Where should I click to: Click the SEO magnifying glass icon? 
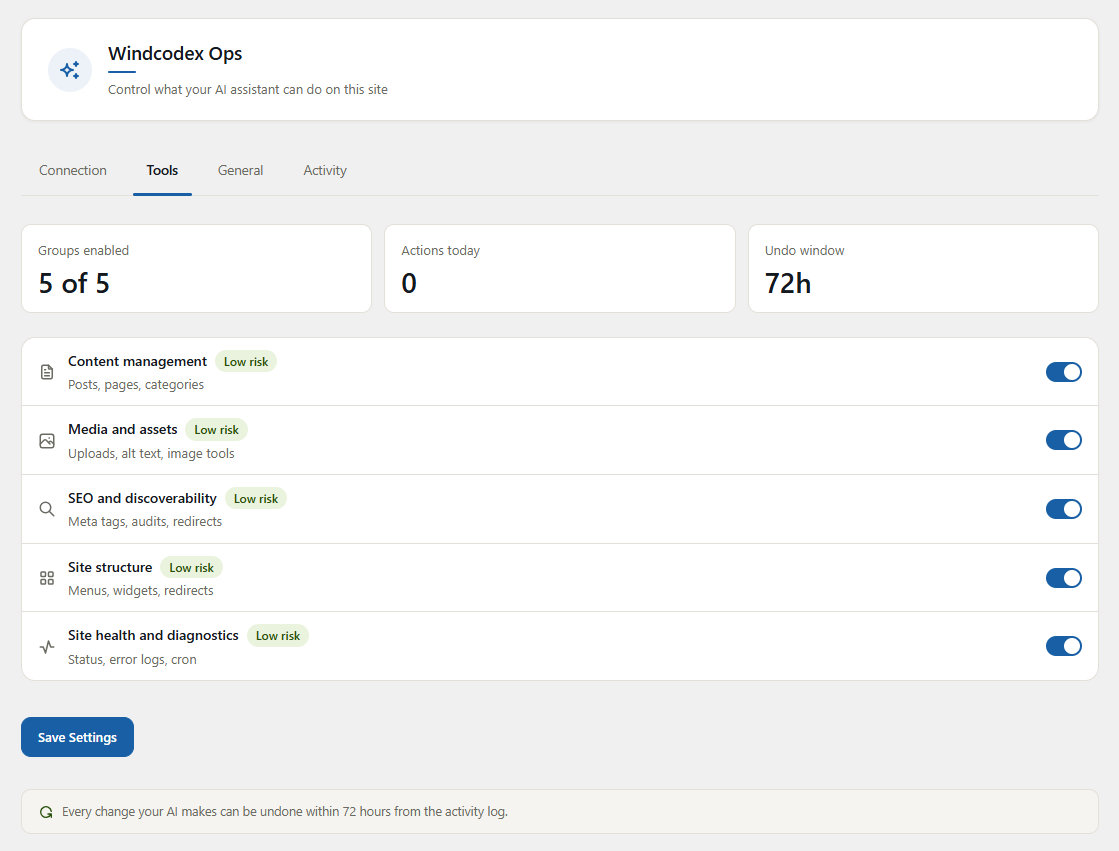[x=47, y=509]
